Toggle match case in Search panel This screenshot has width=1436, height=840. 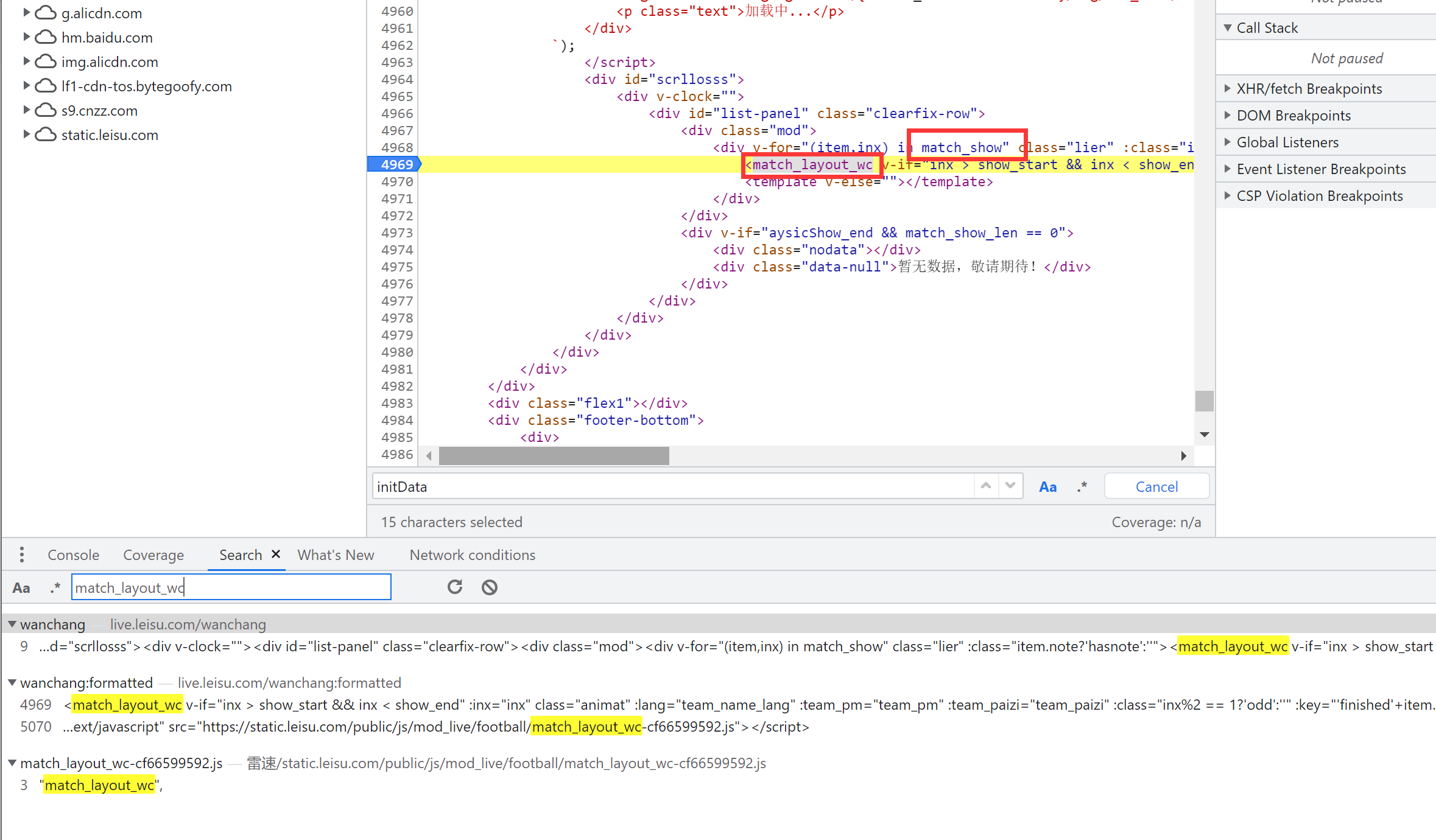click(x=21, y=588)
